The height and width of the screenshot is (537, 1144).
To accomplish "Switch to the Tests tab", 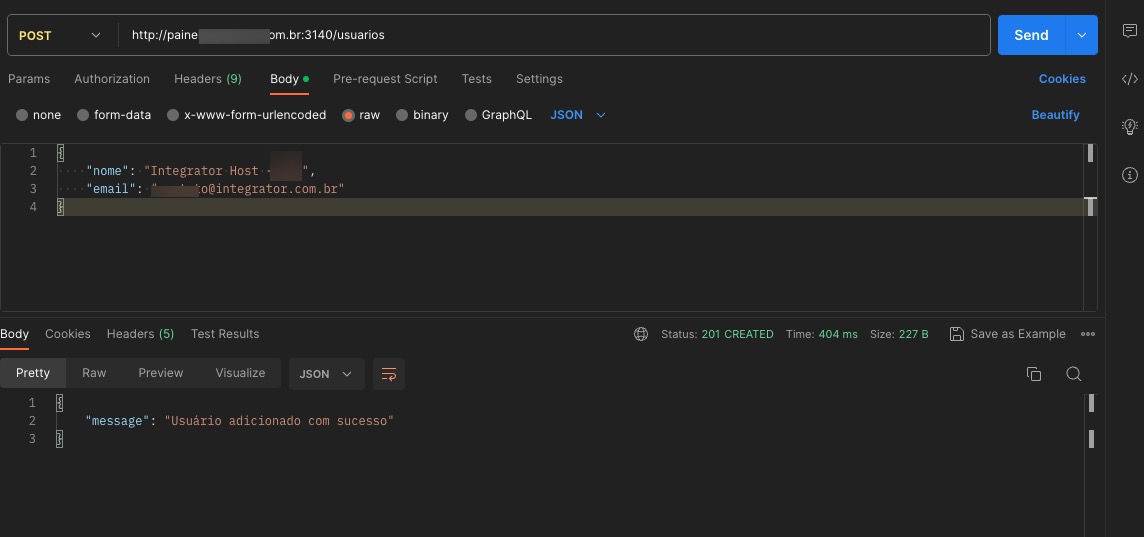I will pyautogui.click(x=476, y=79).
